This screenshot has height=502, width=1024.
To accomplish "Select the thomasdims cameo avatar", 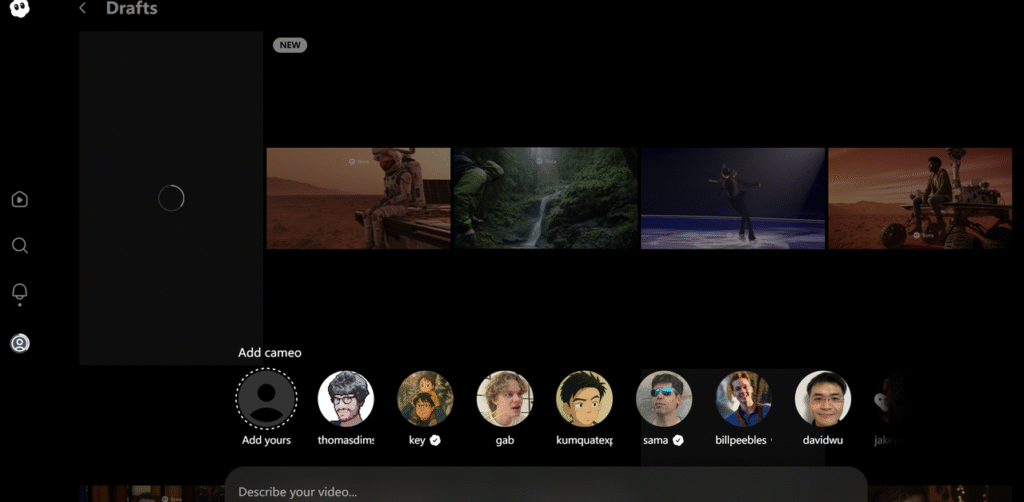I will (x=345, y=398).
